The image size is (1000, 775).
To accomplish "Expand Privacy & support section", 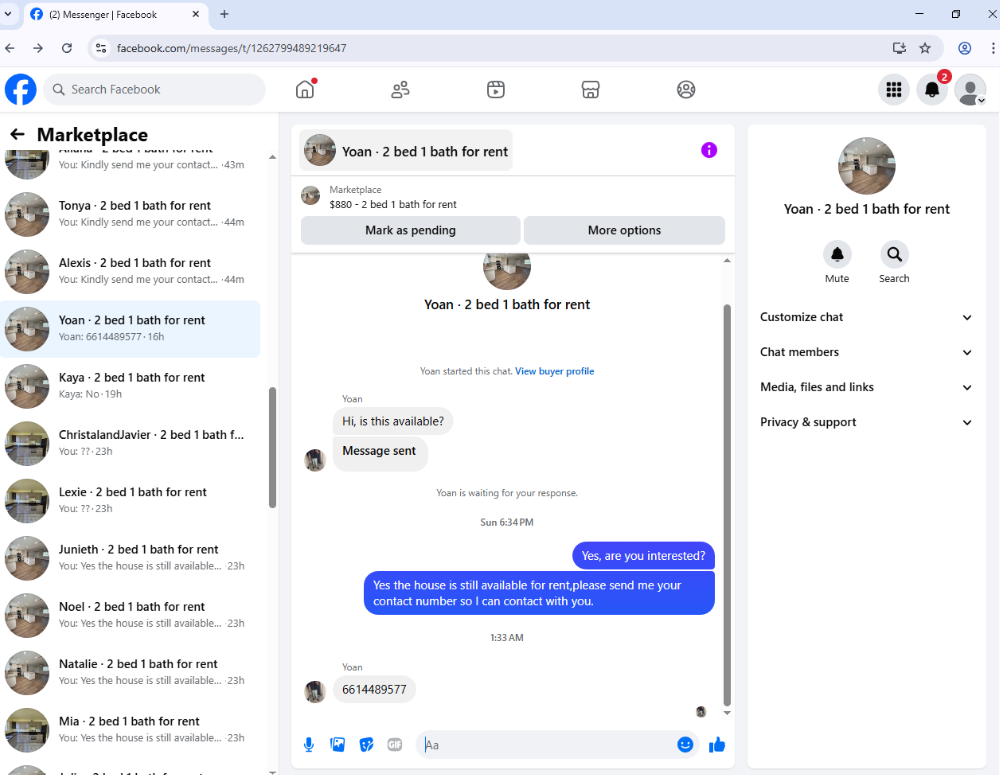I will pyautogui.click(x=865, y=422).
